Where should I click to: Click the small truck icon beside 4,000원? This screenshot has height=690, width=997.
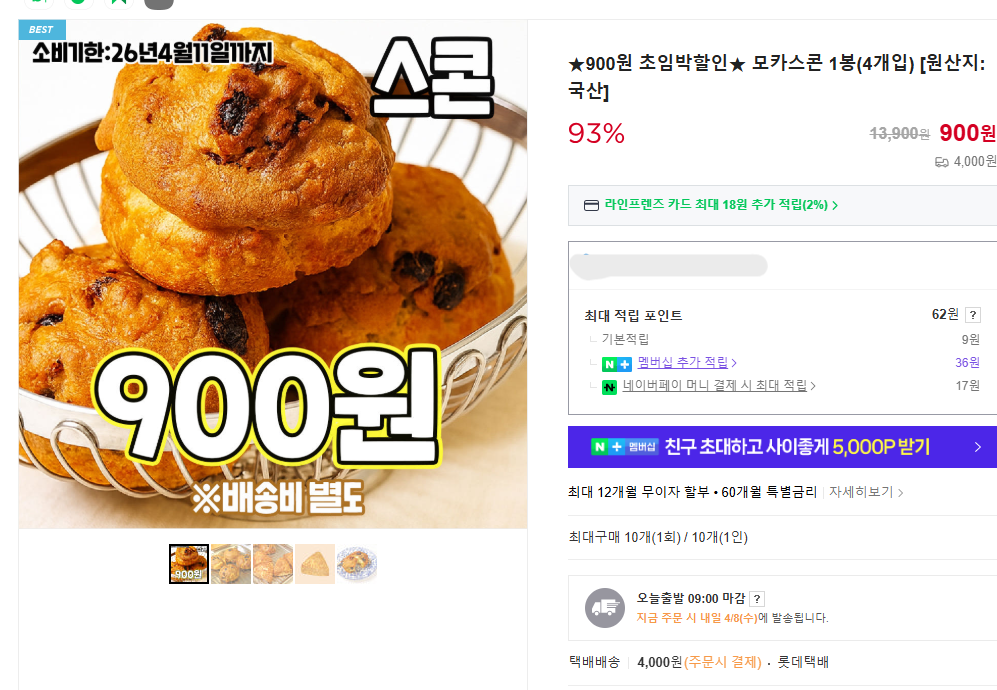[x=941, y=163]
